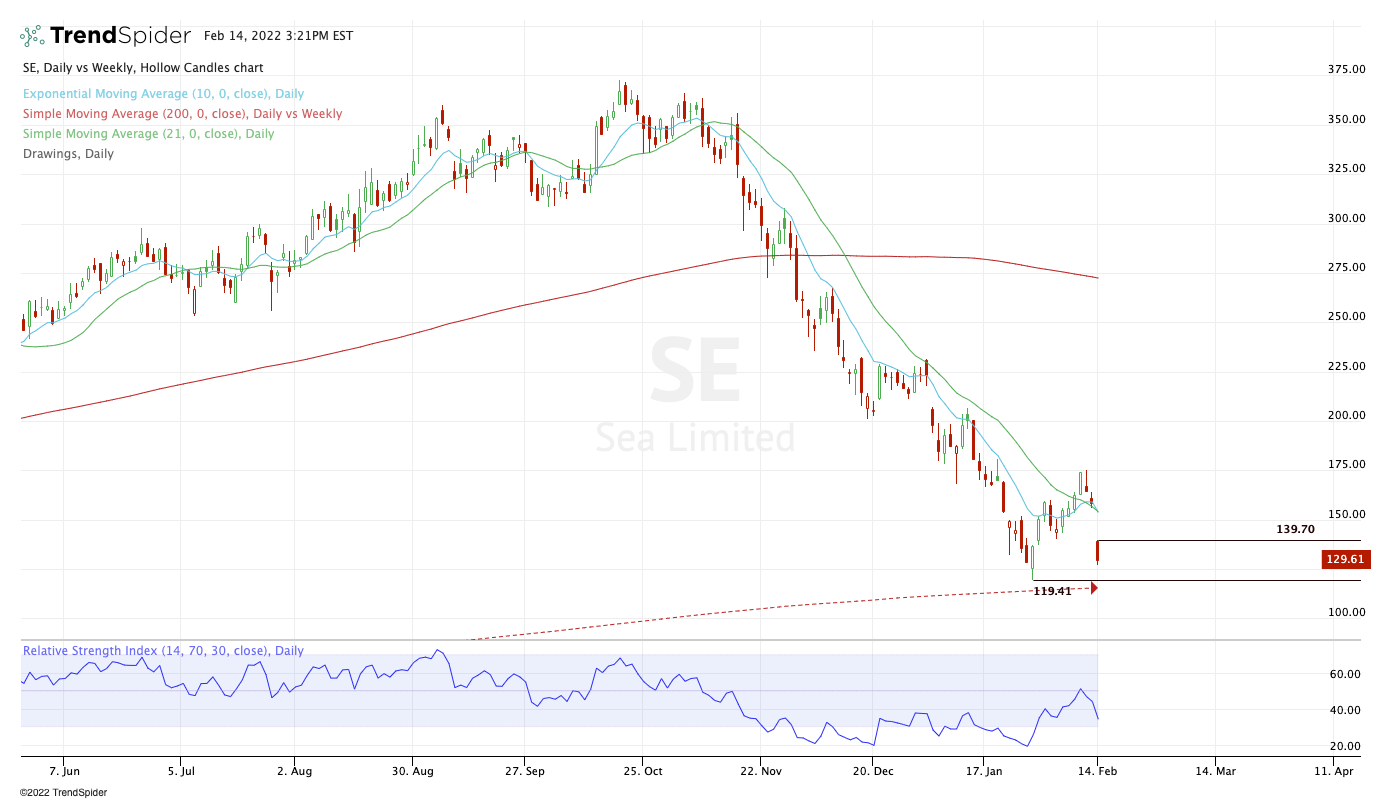
Task: Click the SE, Daily vs Weekly chart title
Action: pos(143,68)
